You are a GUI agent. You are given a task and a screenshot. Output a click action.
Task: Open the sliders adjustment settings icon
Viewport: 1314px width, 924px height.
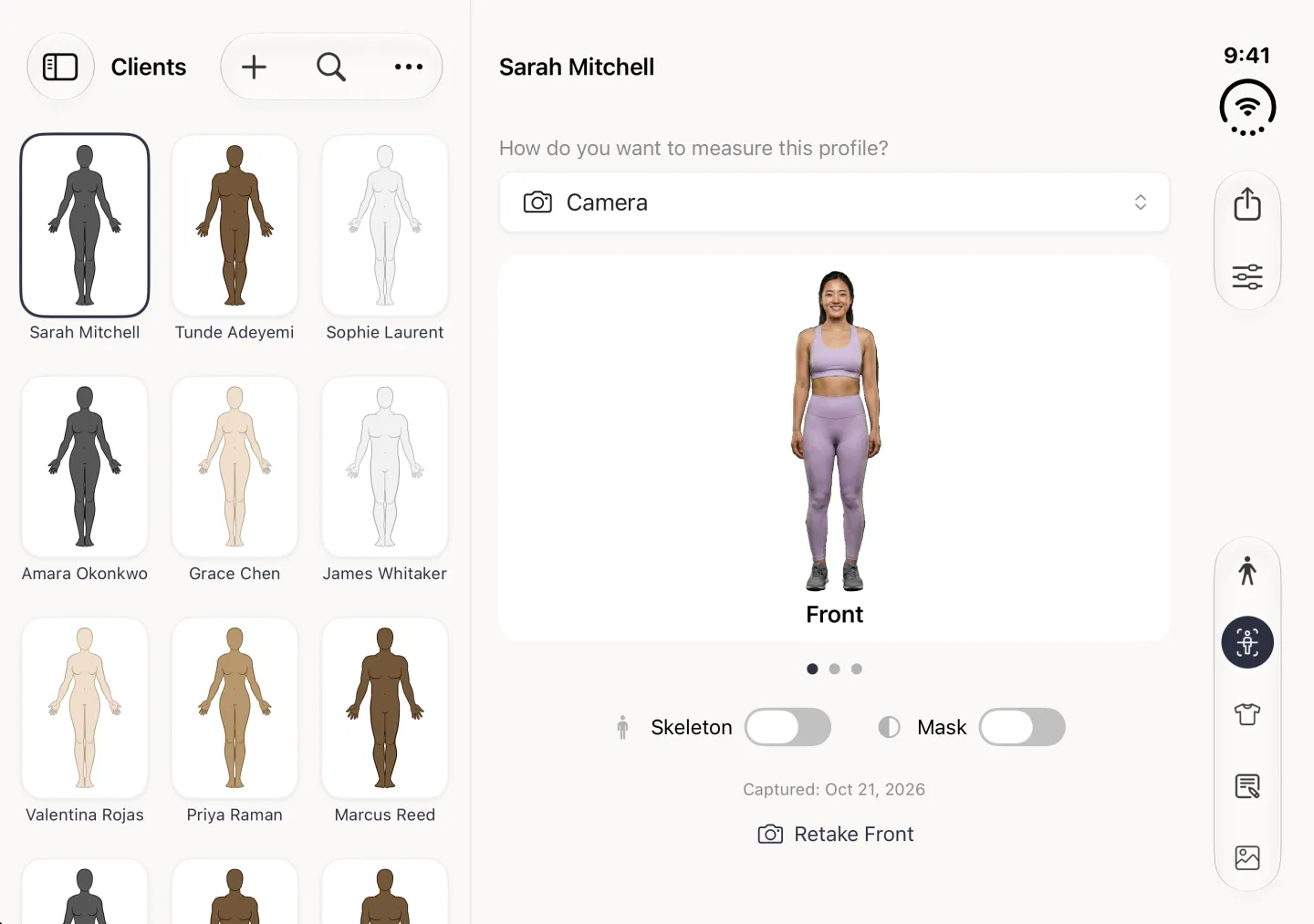(x=1247, y=276)
